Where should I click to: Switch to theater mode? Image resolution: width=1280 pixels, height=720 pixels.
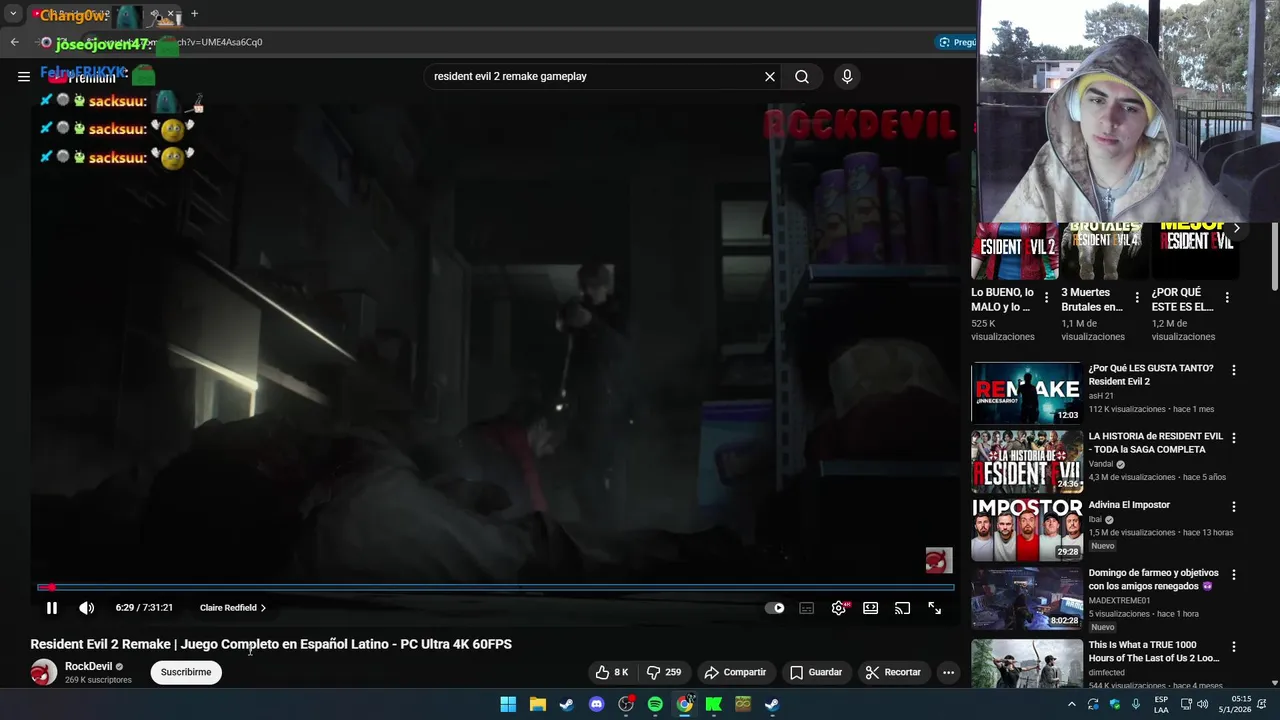click(871, 608)
